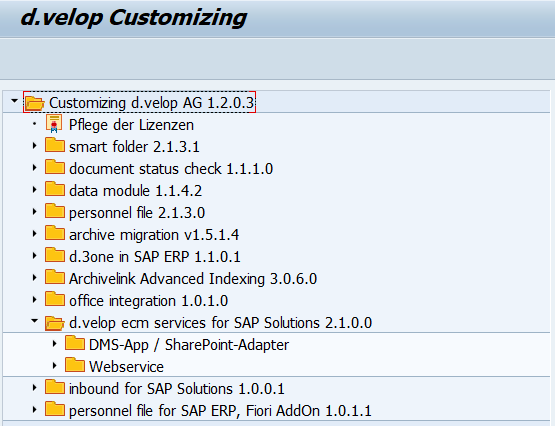Image resolution: width=555 pixels, height=426 pixels.
Task: Expand the Webservice node
Action: click(55, 365)
